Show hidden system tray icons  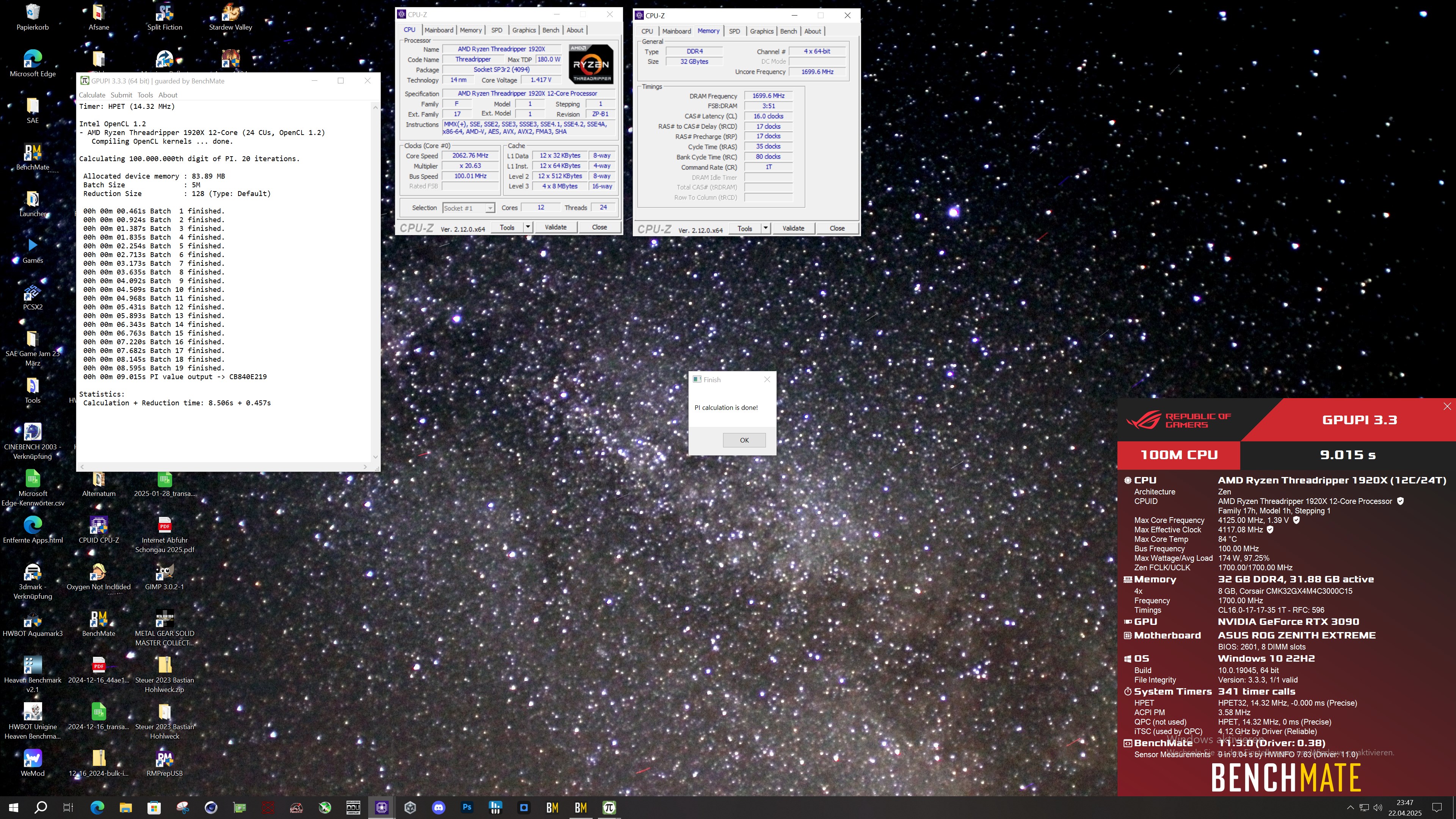click(1350, 808)
